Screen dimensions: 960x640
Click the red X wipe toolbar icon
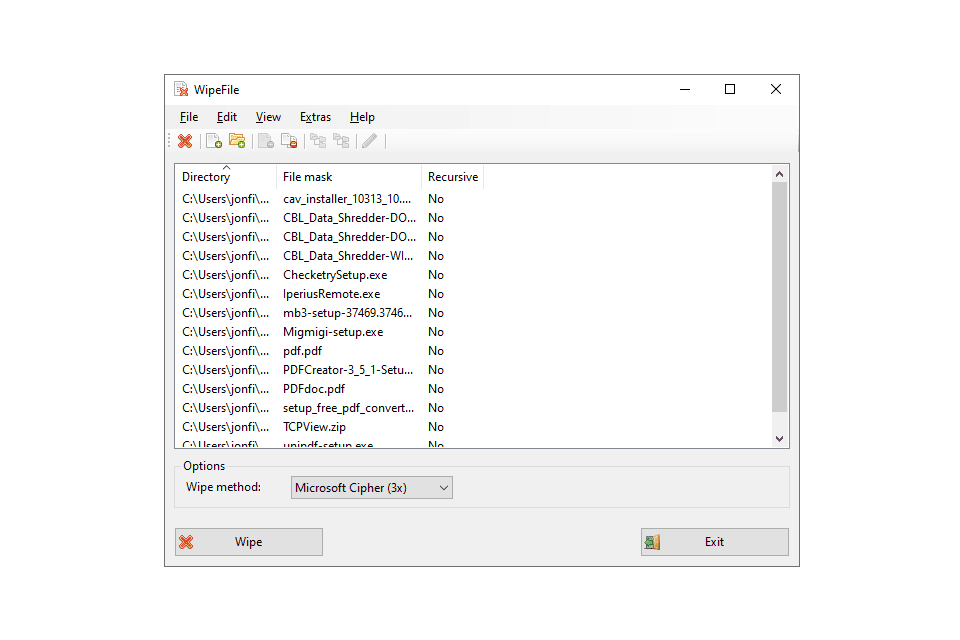(185, 141)
